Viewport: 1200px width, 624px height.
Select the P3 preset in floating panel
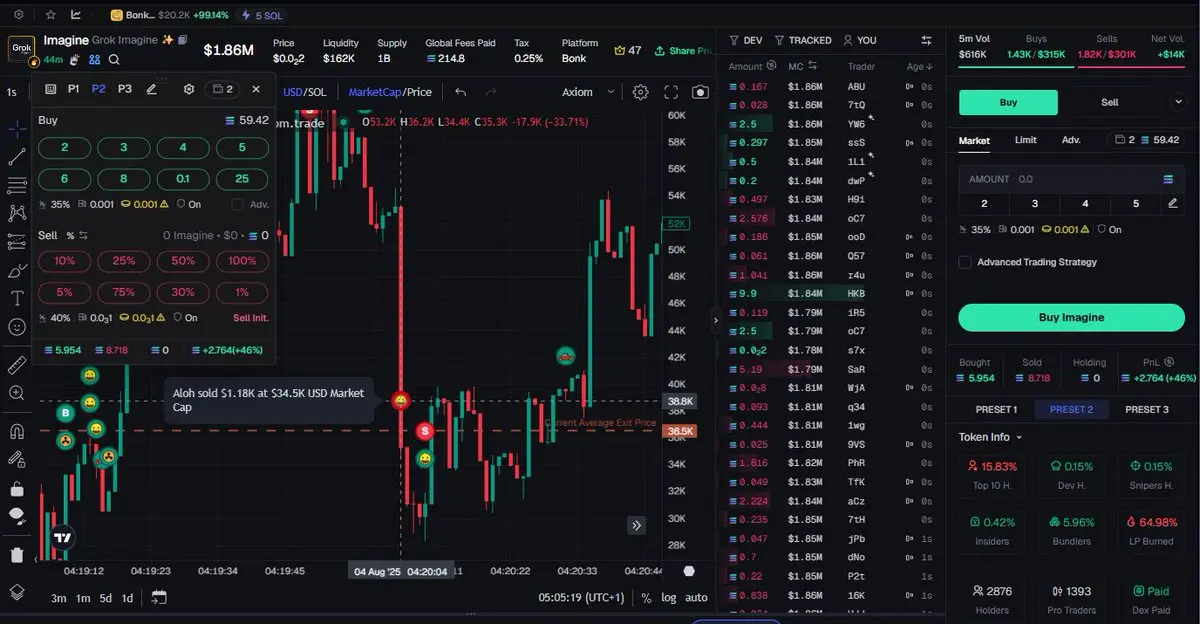[125, 89]
